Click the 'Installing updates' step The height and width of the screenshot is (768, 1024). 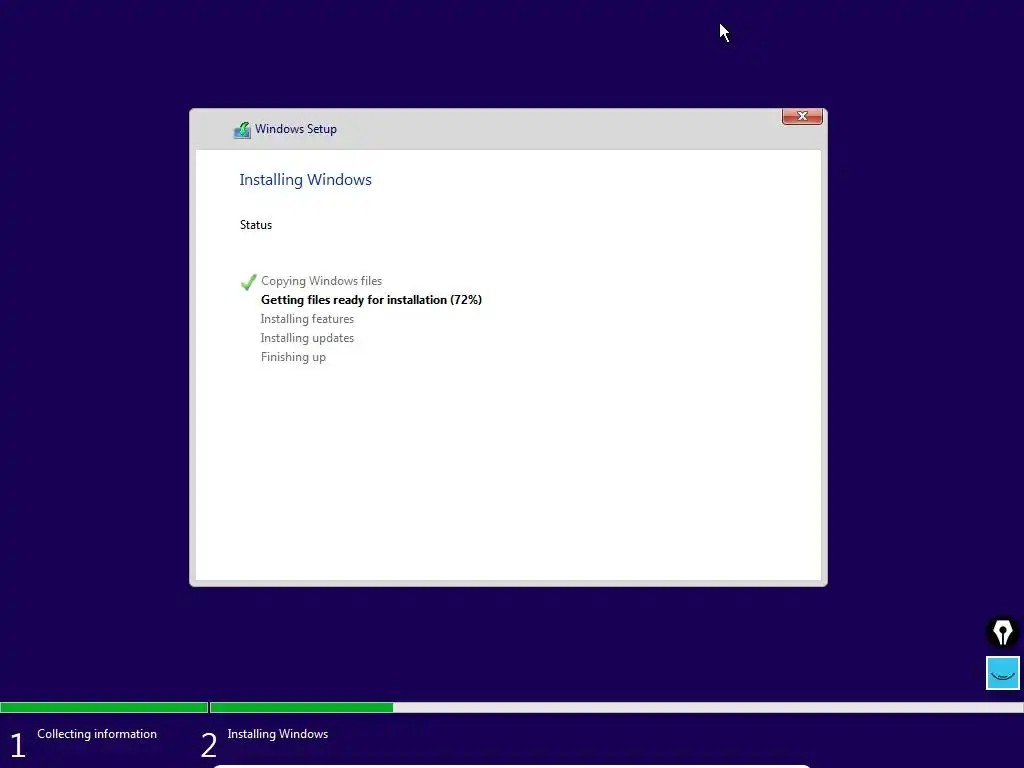coord(307,338)
